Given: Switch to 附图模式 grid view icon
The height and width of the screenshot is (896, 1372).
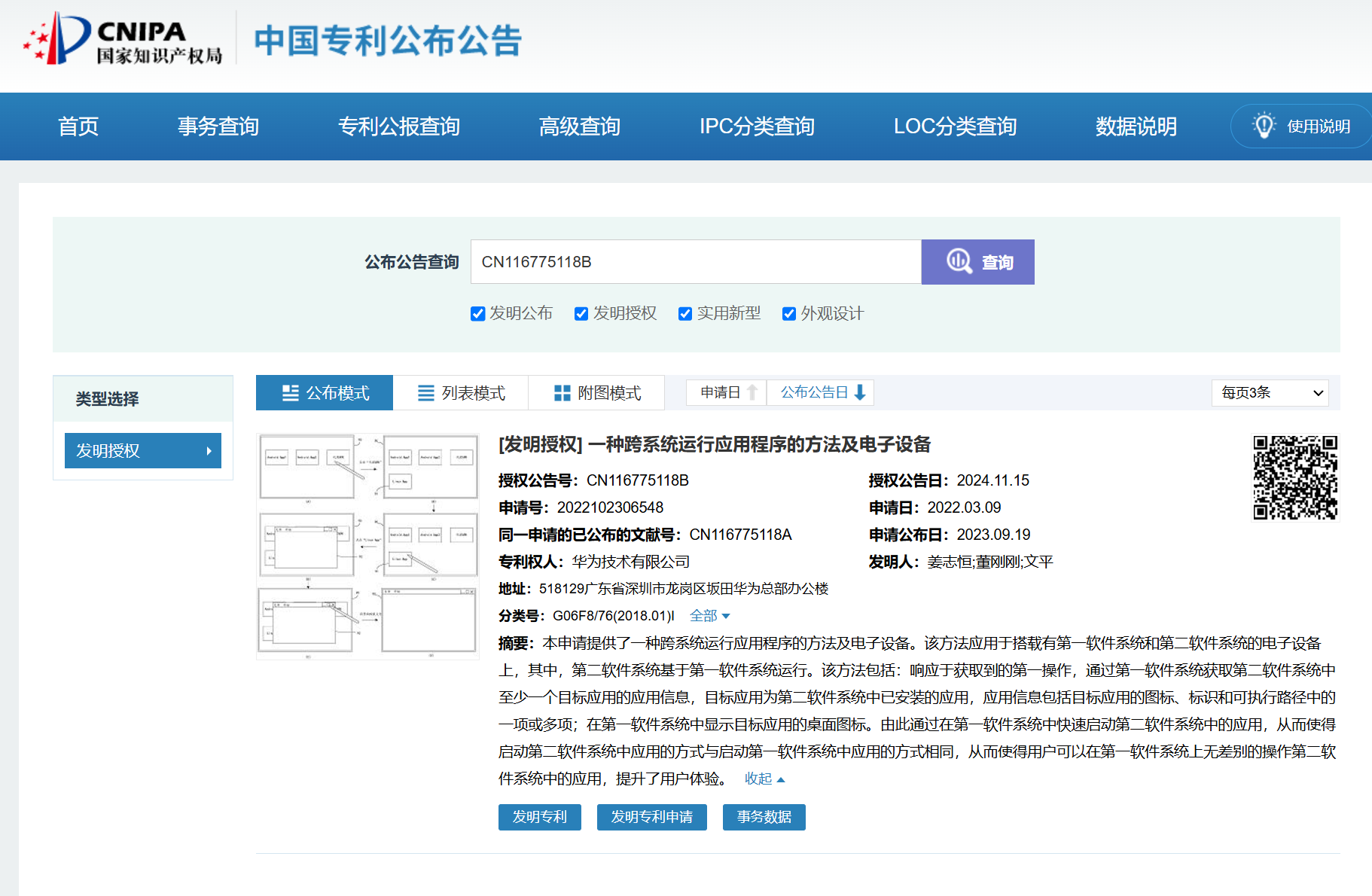Looking at the screenshot, I should (562, 393).
